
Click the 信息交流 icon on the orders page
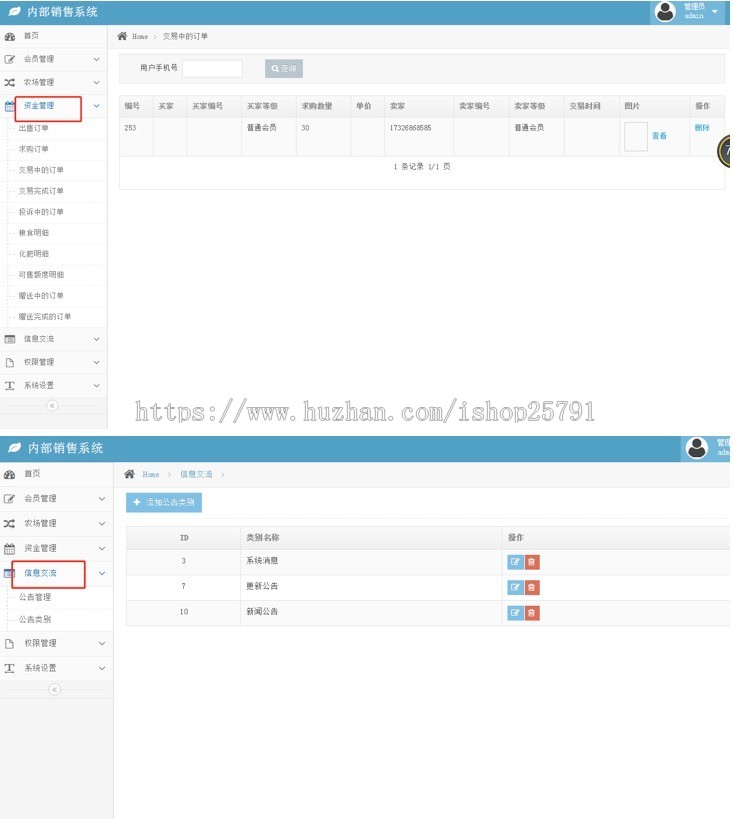(10, 339)
